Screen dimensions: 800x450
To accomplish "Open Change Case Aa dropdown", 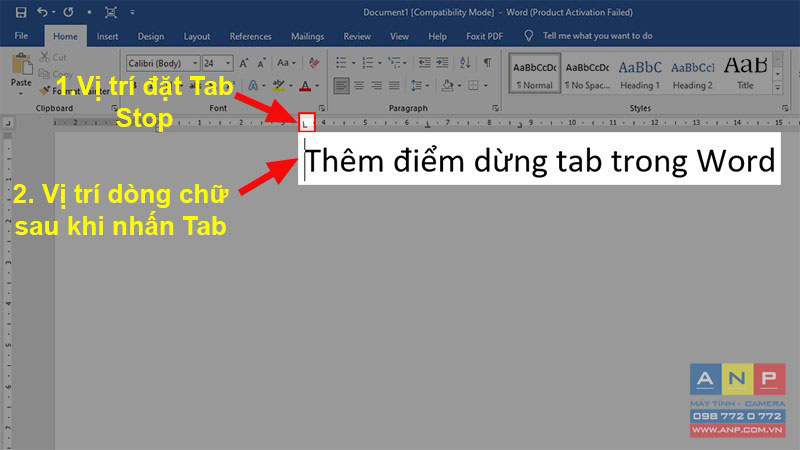I will point(286,63).
